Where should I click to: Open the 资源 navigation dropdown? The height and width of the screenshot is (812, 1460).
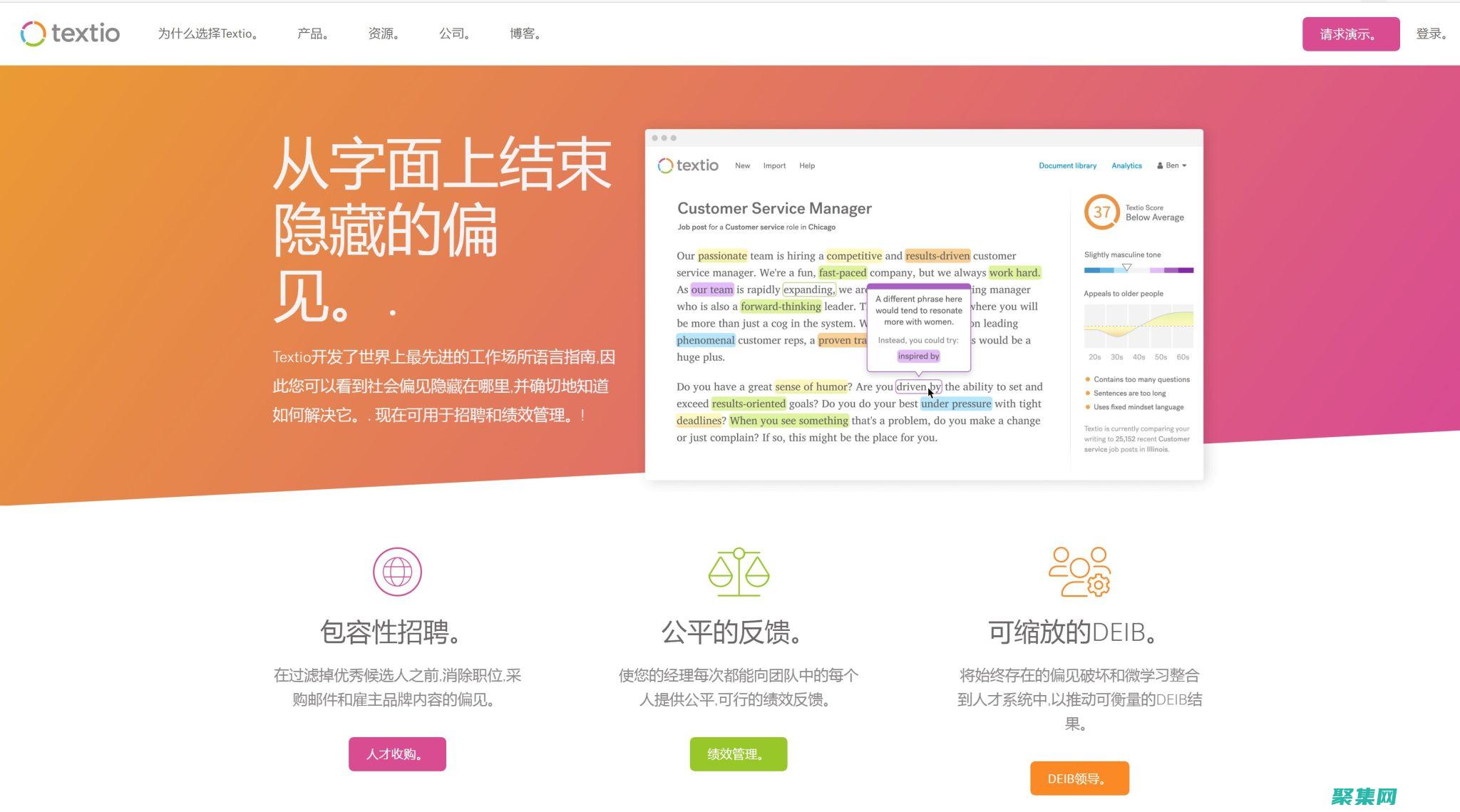tap(382, 33)
